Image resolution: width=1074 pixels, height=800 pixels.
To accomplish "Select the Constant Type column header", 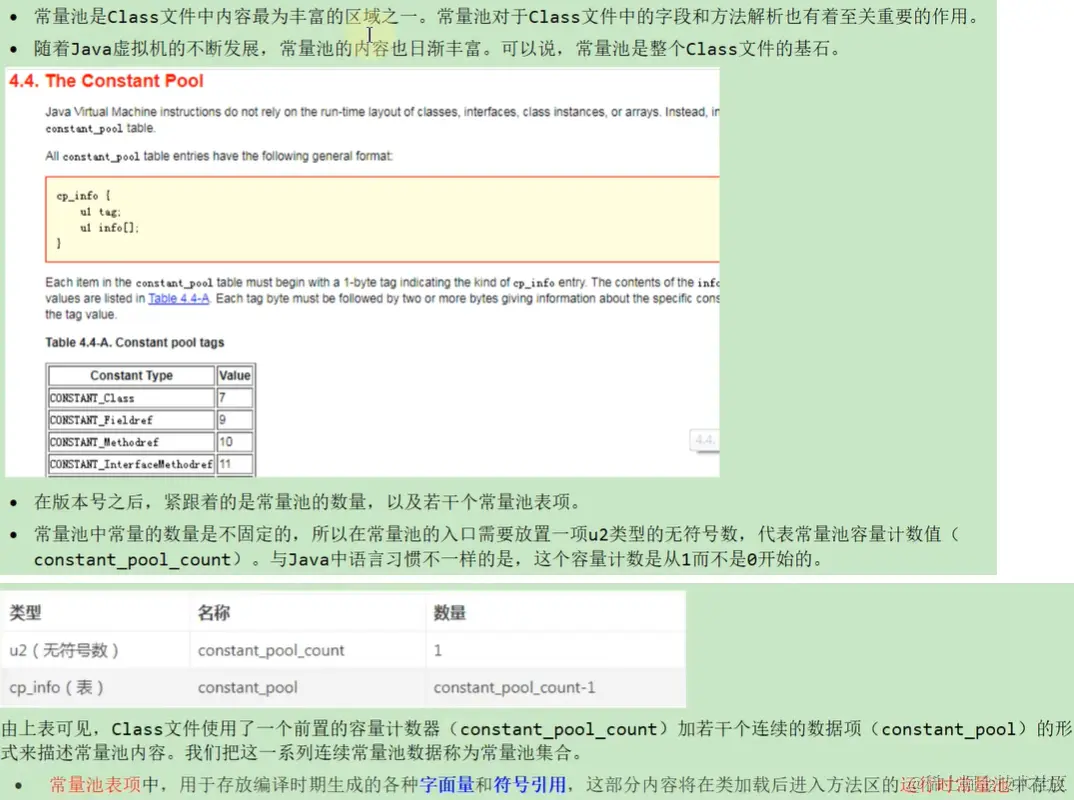I will (x=132, y=375).
